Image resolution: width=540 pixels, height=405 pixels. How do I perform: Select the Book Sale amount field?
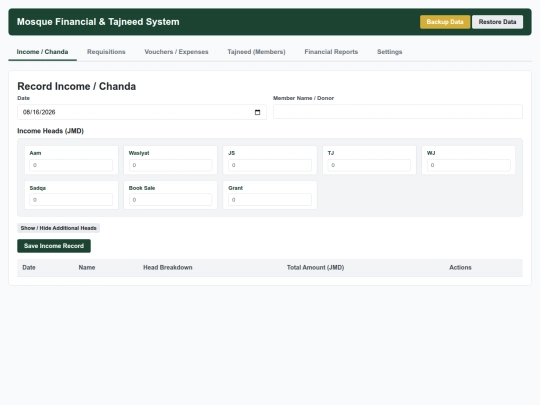click(170, 200)
